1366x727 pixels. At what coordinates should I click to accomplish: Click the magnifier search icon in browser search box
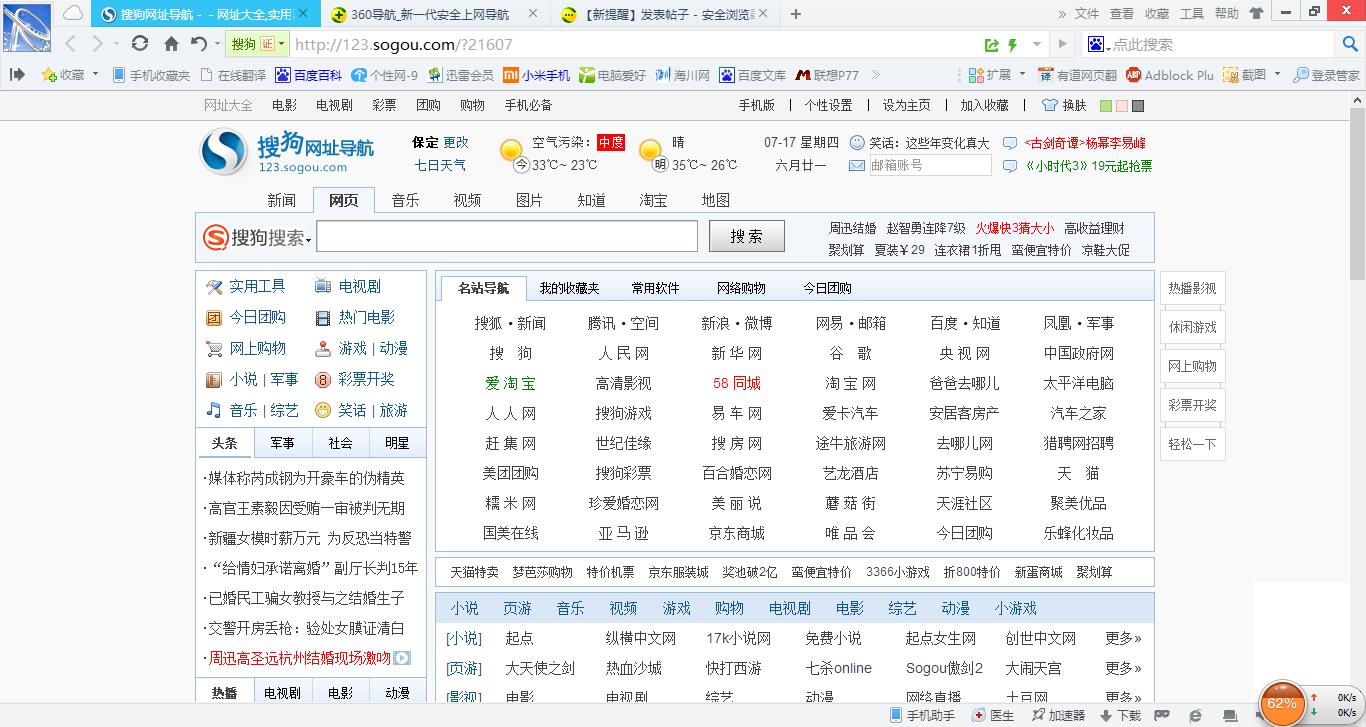1350,44
